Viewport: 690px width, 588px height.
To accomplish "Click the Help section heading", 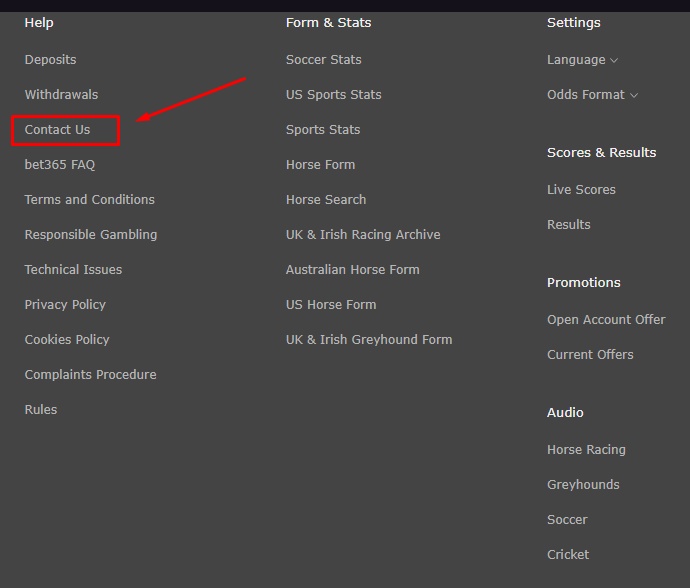I will pos(39,22).
